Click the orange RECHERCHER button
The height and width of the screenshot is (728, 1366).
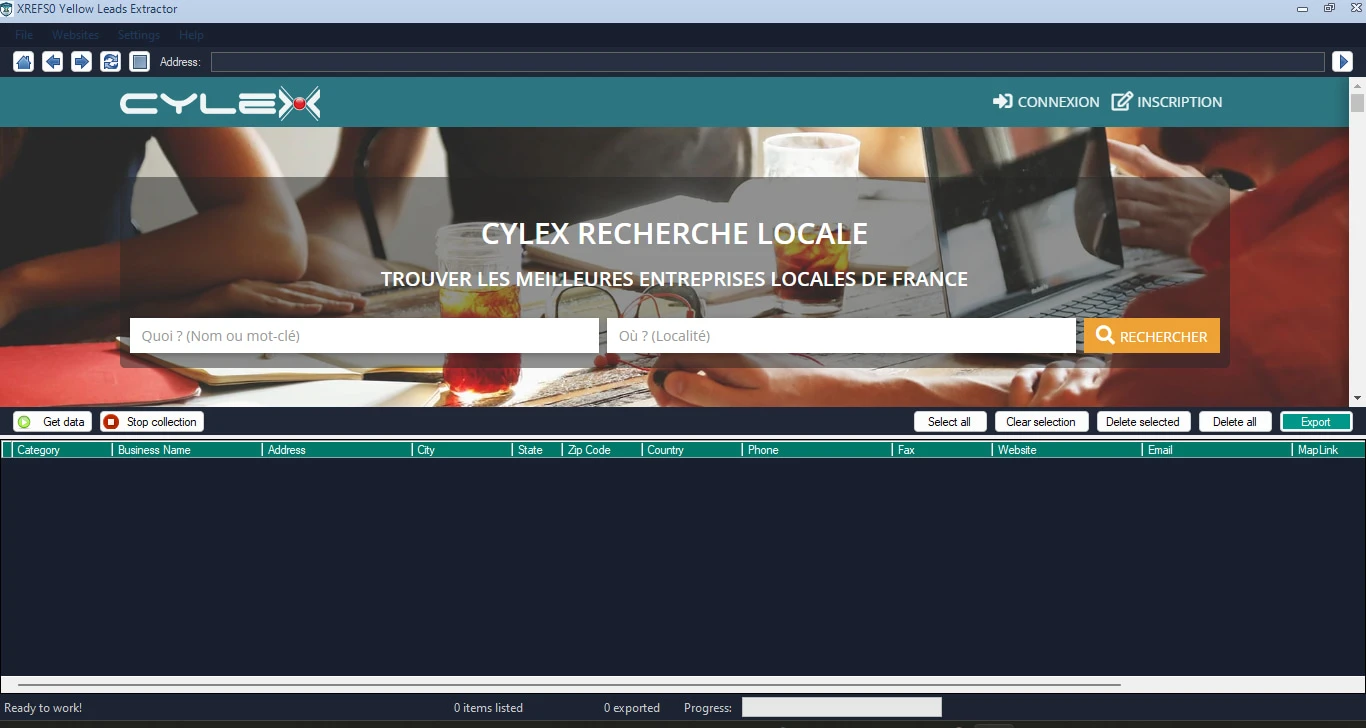(x=1152, y=336)
